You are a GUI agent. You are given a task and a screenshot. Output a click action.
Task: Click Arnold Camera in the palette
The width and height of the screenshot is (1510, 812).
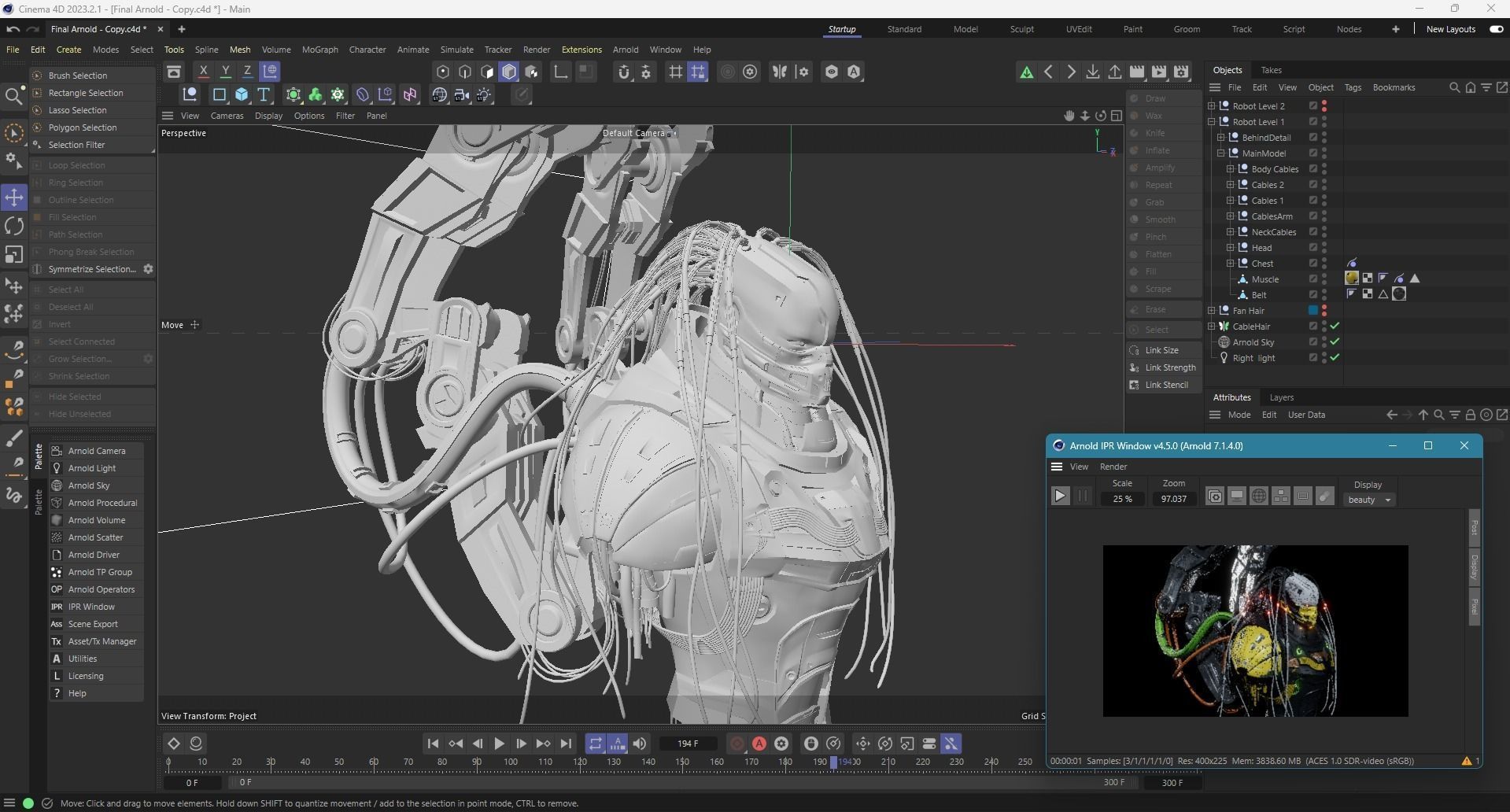pyautogui.click(x=96, y=451)
